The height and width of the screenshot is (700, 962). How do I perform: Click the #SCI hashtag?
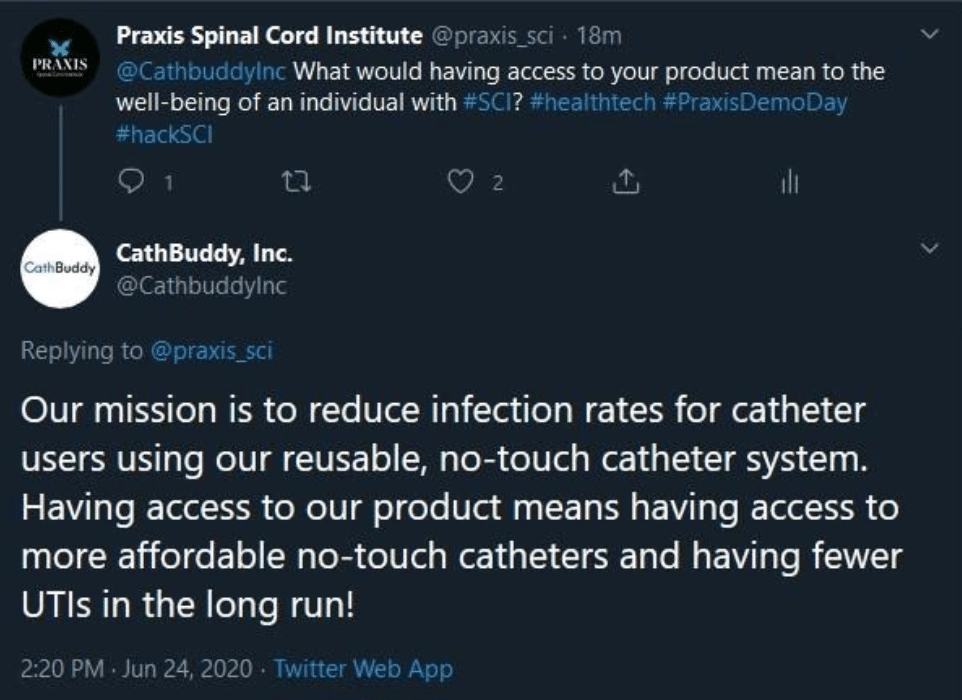488,103
